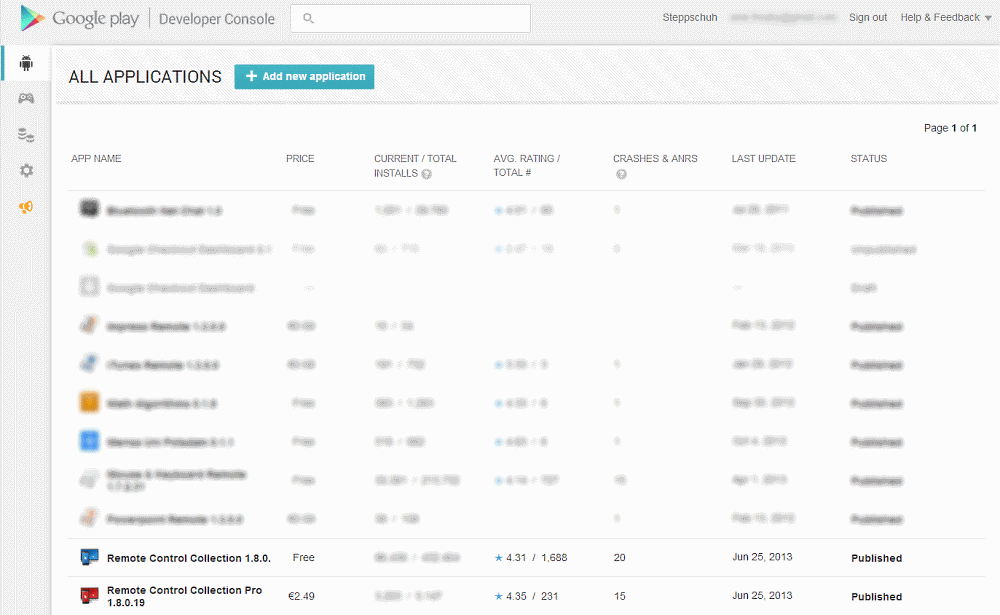The image size is (1000, 615).
Task: Click CRASHES & ANRS column header
Action: click(655, 159)
